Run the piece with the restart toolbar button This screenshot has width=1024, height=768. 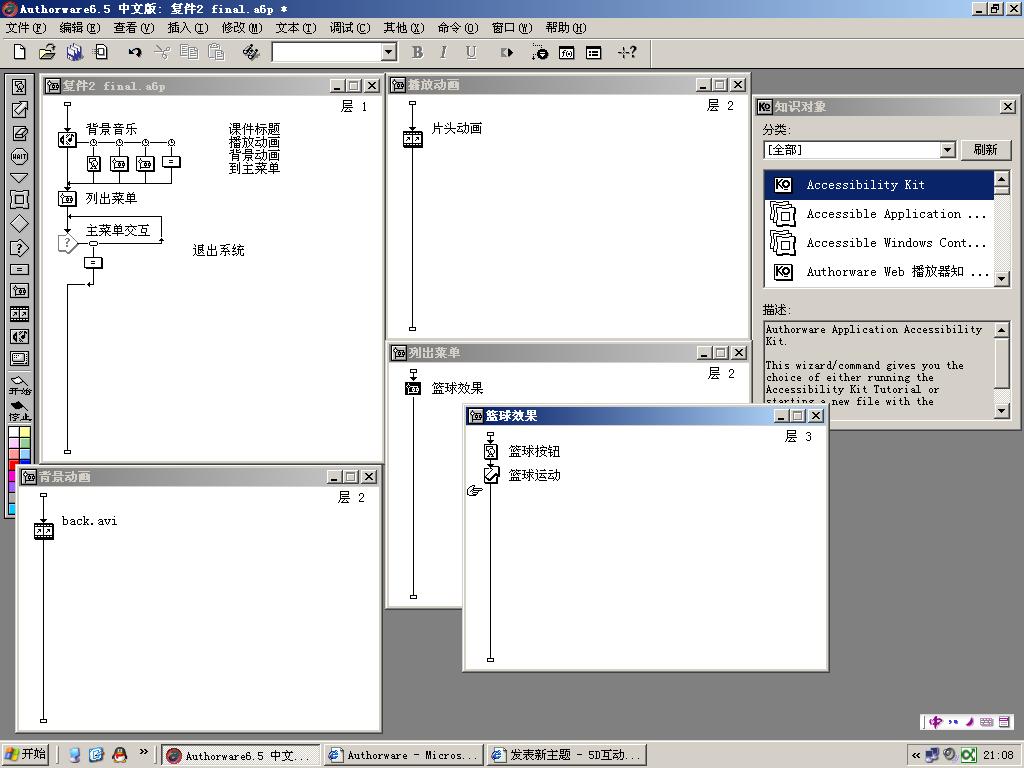tap(507, 53)
